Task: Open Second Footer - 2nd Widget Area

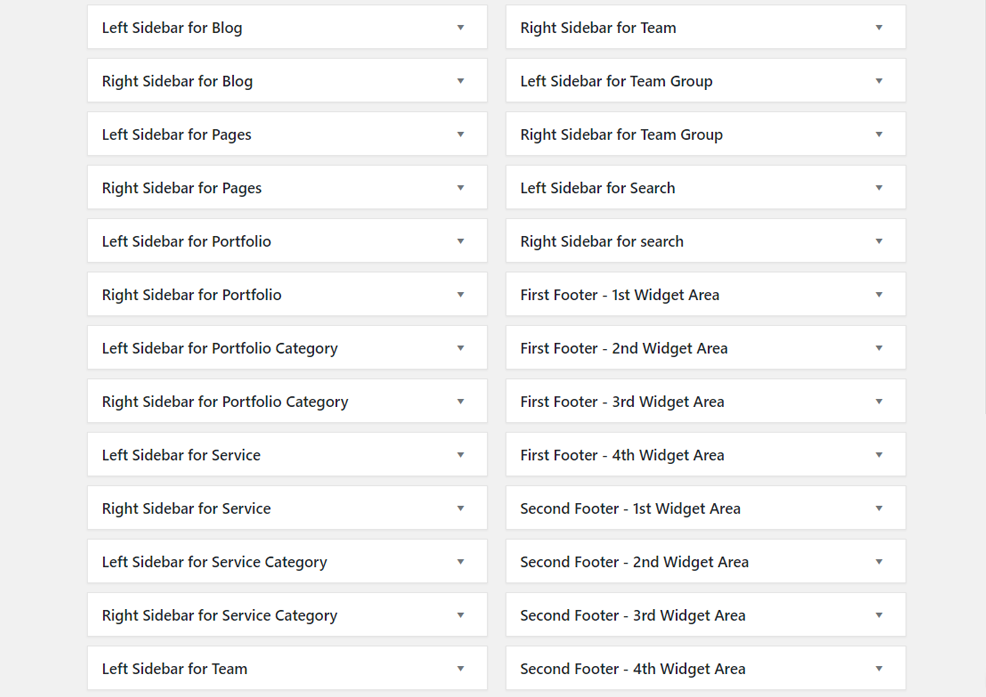Action: pos(879,562)
